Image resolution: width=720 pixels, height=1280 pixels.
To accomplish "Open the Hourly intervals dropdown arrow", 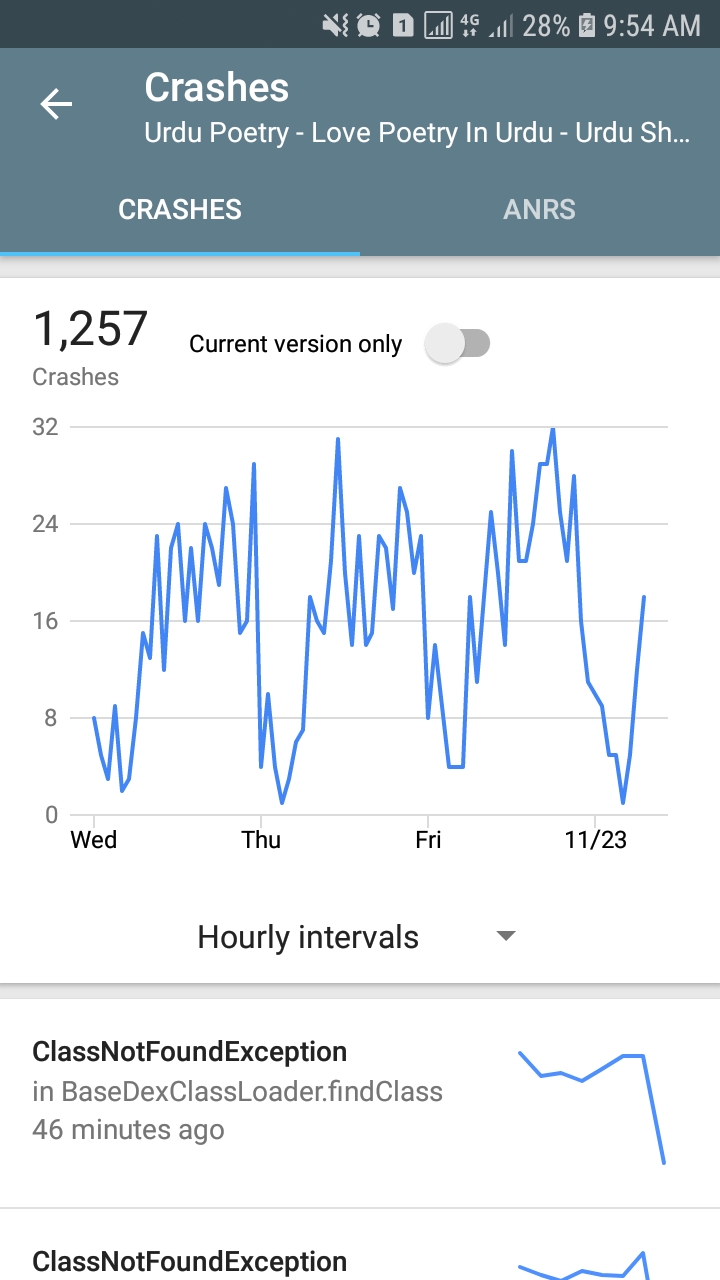I will click(506, 936).
